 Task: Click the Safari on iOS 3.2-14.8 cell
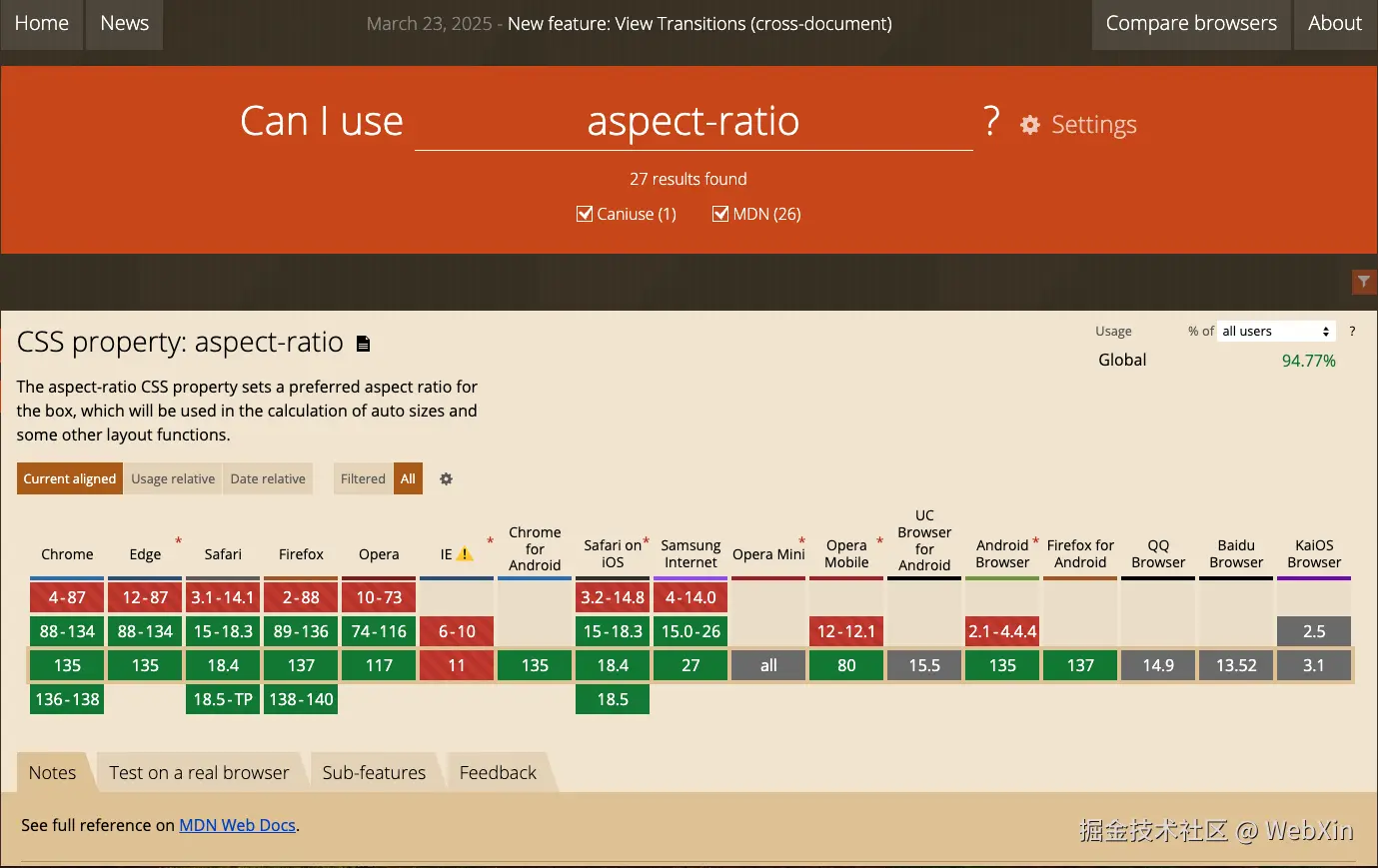coord(613,597)
